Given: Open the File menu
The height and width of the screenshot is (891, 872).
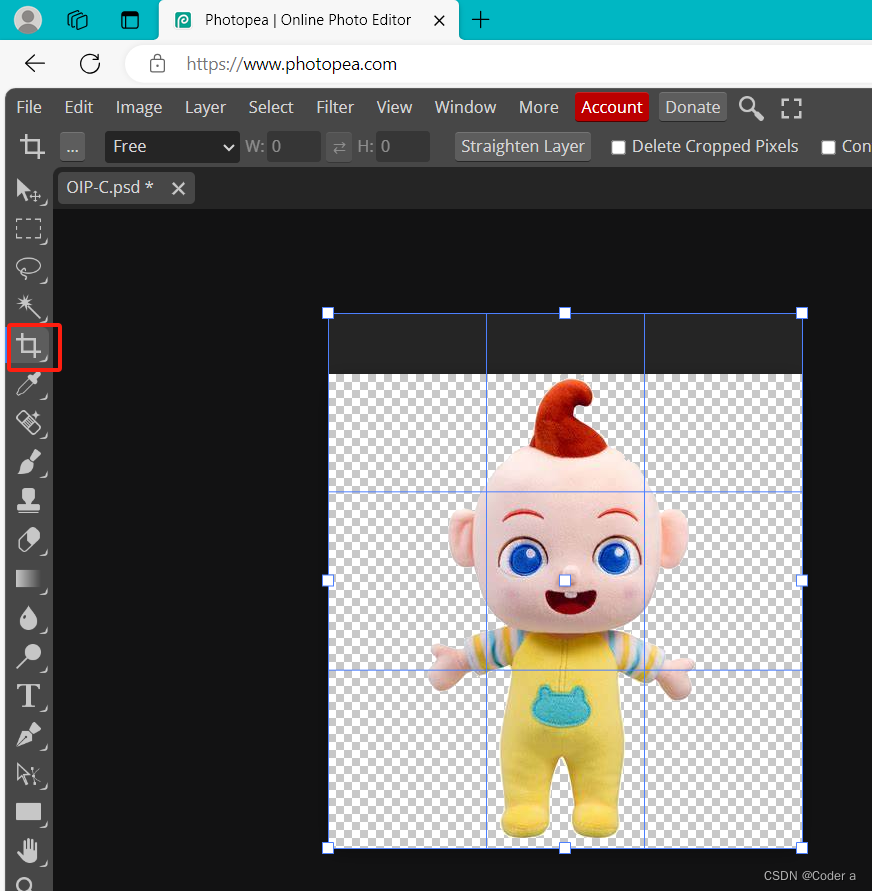Looking at the screenshot, I should click(29, 107).
